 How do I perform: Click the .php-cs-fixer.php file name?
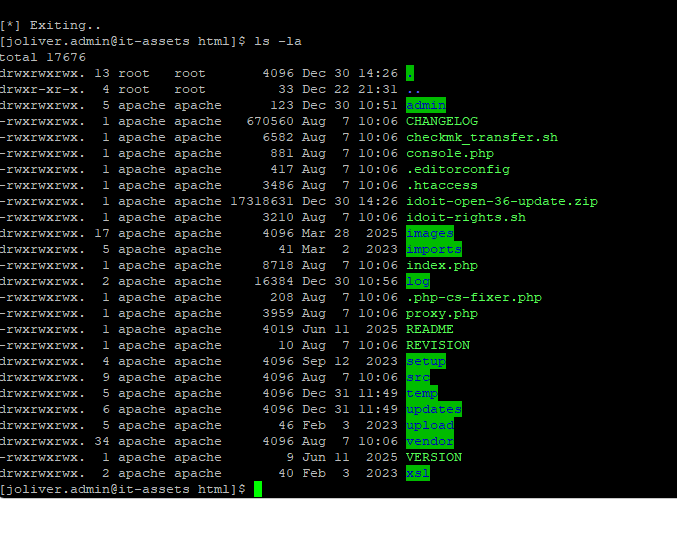pyautogui.click(x=473, y=297)
